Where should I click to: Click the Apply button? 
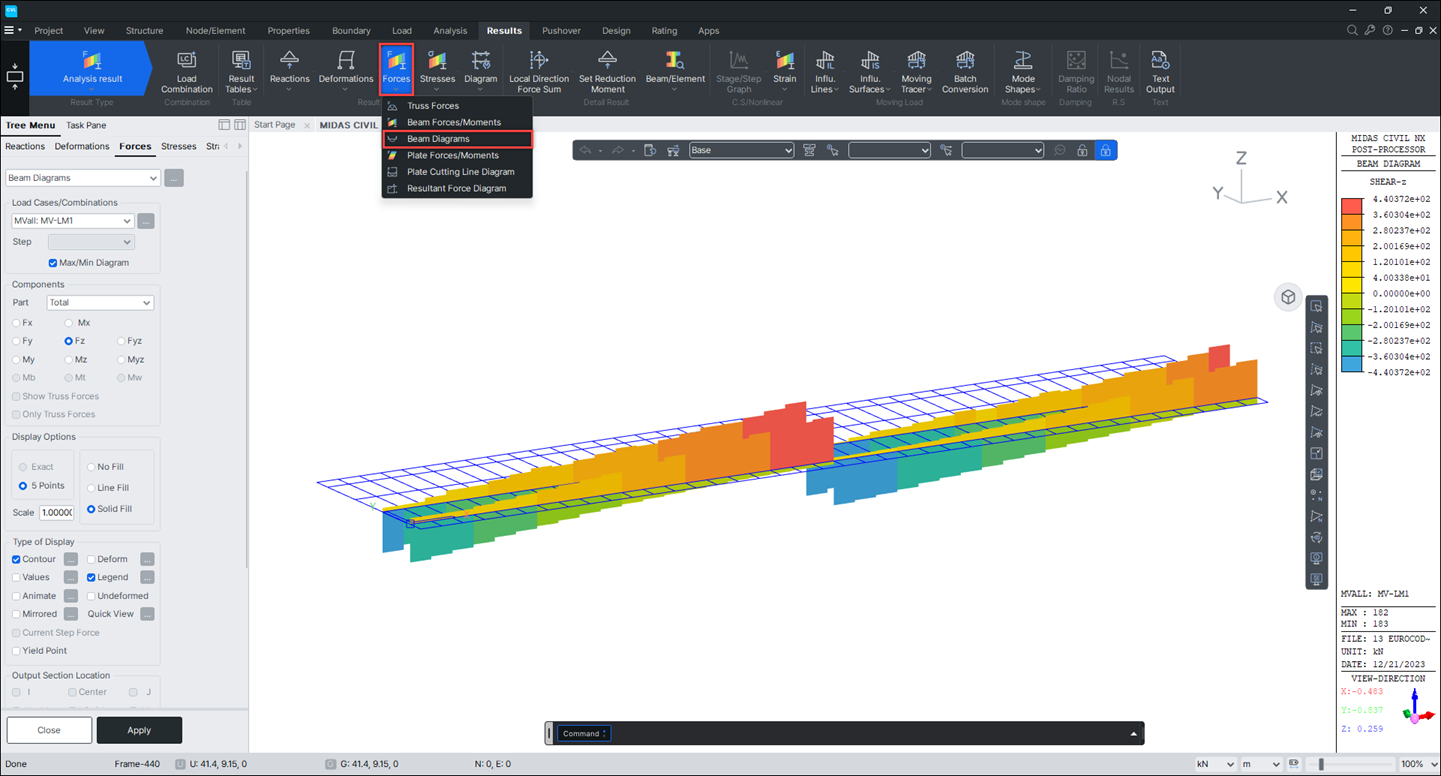[x=139, y=730]
